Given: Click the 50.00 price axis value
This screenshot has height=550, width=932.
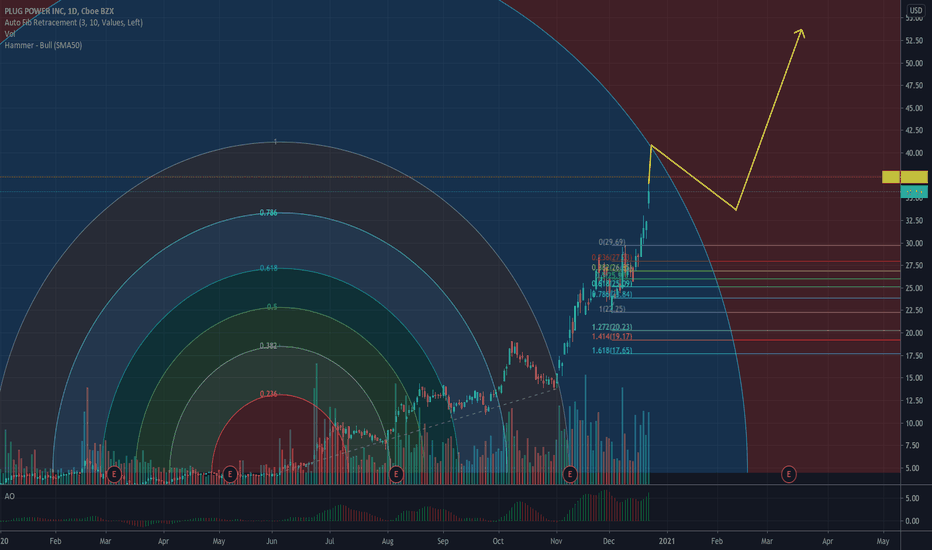Looking at the screenshot, I should pyautogui.click(x=914, y=63).
